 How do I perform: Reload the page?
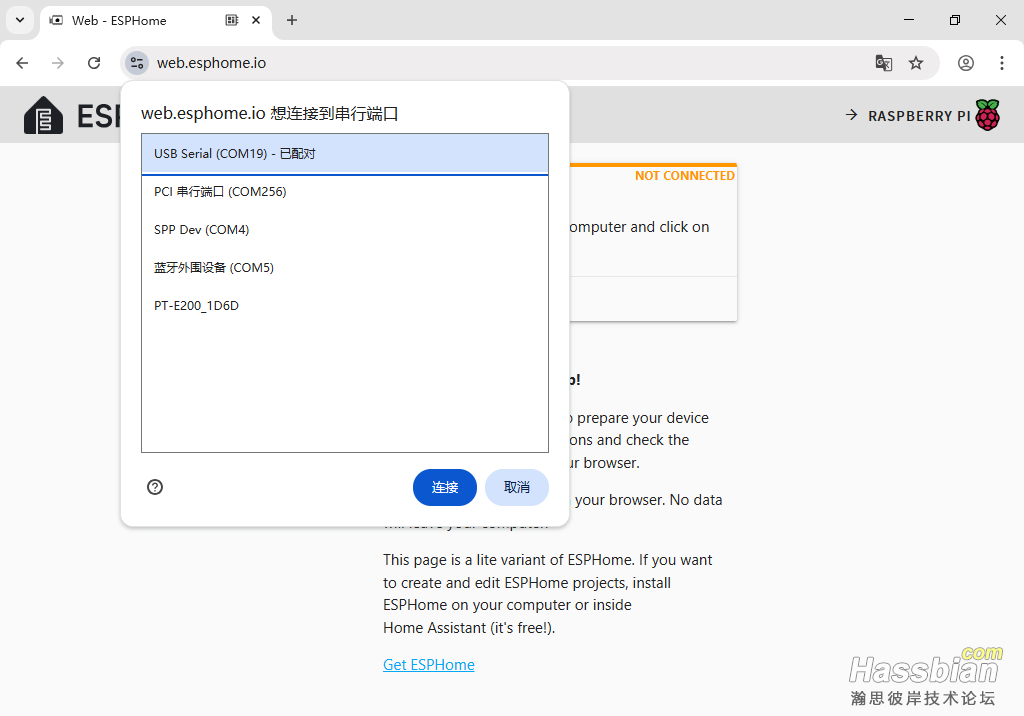pyautogui.click(x=94, y=63)
